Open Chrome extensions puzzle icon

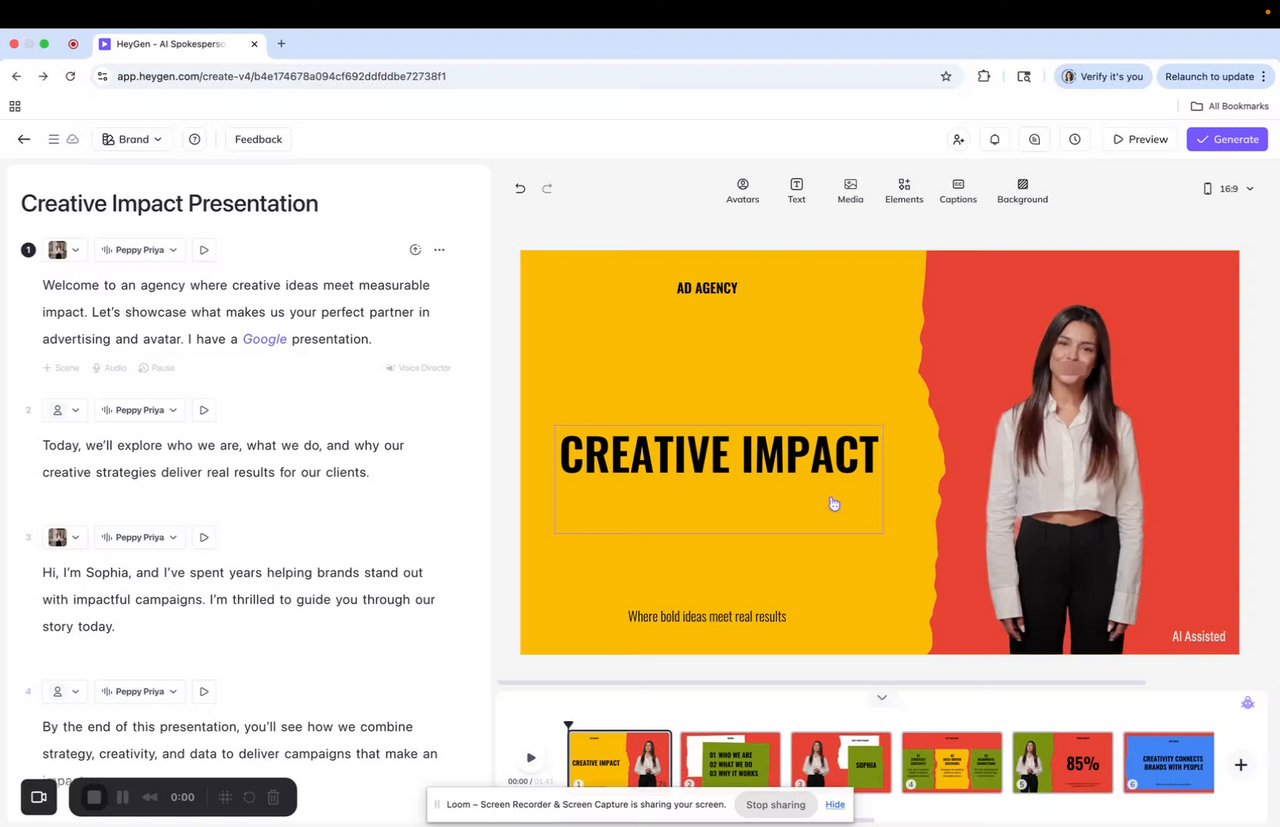pos(984,76)
